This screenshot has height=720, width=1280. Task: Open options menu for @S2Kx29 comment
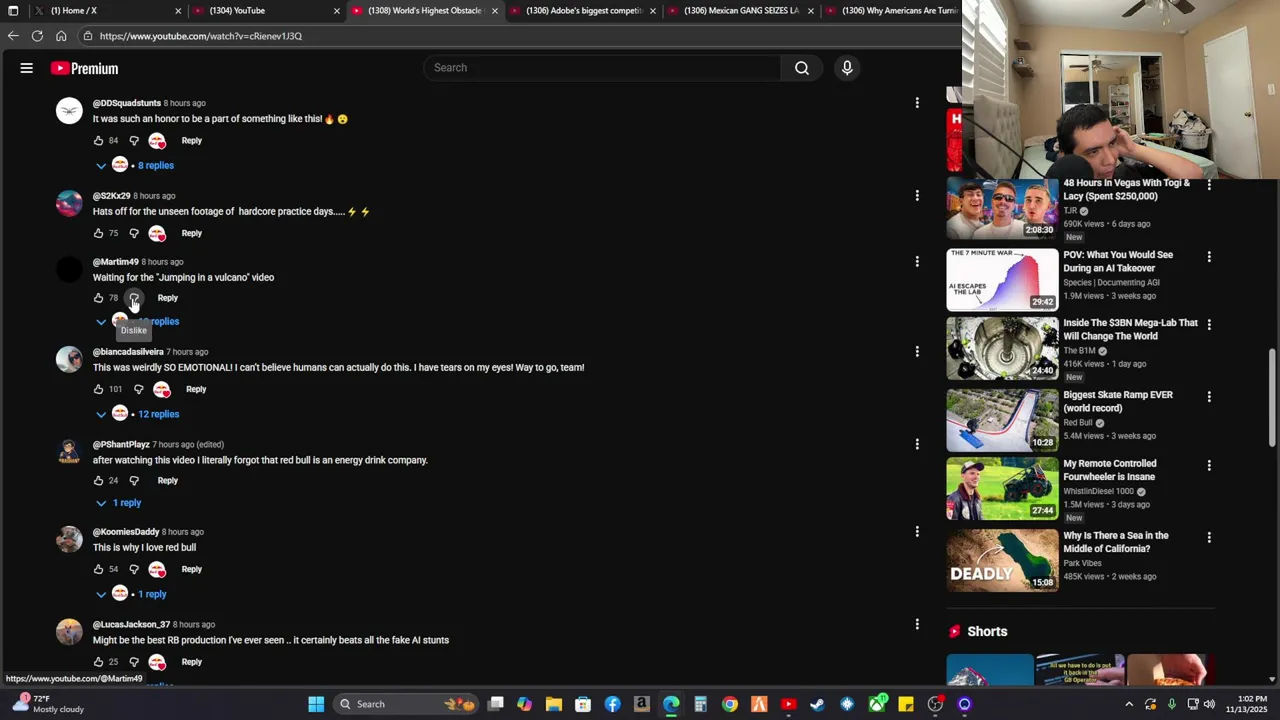click(x=917, y=196)
